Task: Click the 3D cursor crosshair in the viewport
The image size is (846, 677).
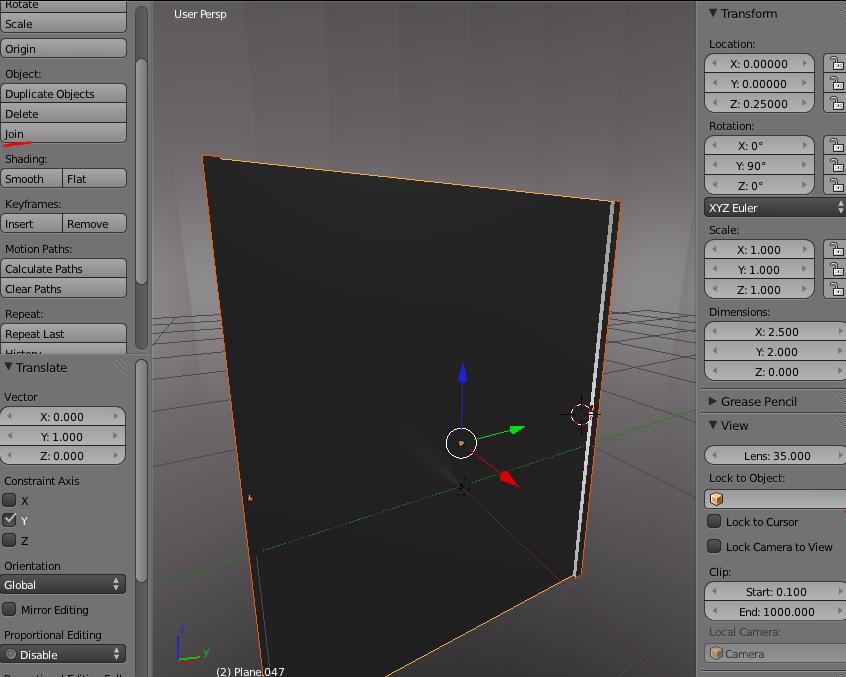Action: 581,414
